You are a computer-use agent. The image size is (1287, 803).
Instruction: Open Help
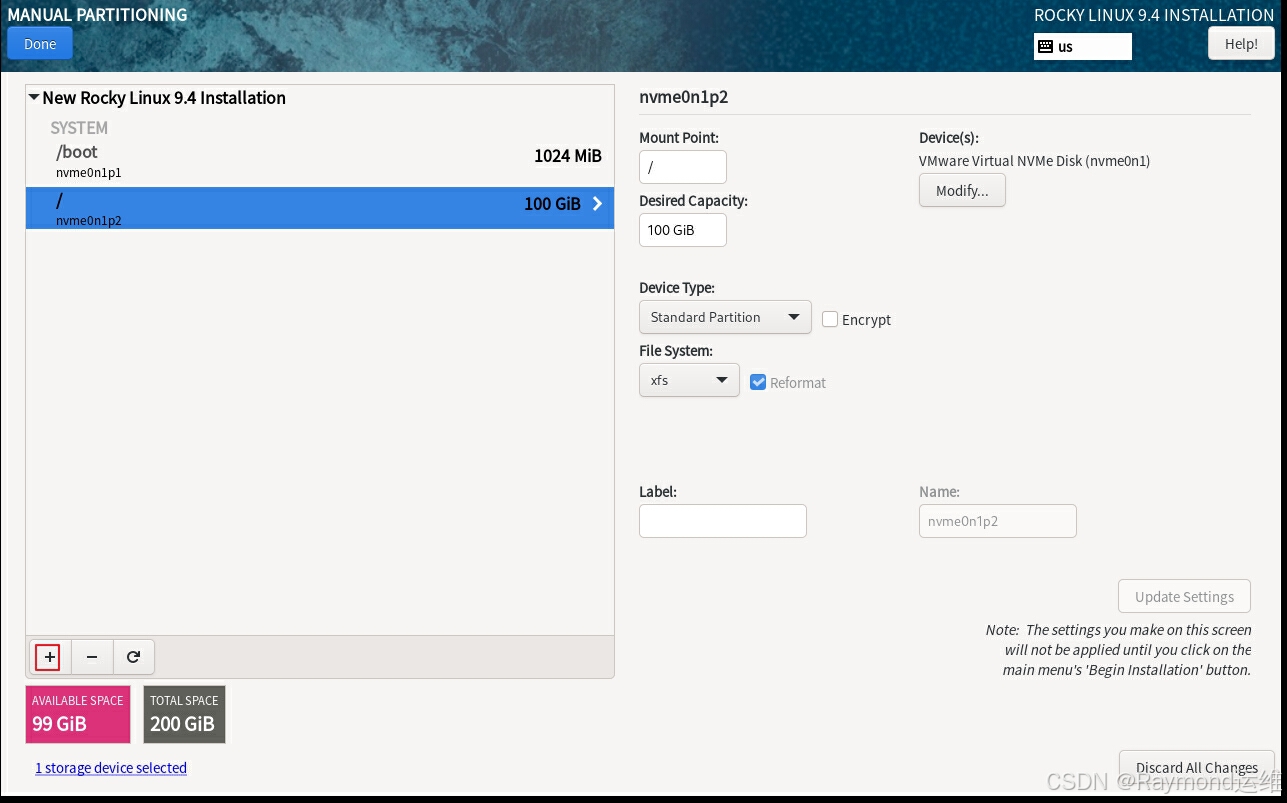(x=1241, y=44)
